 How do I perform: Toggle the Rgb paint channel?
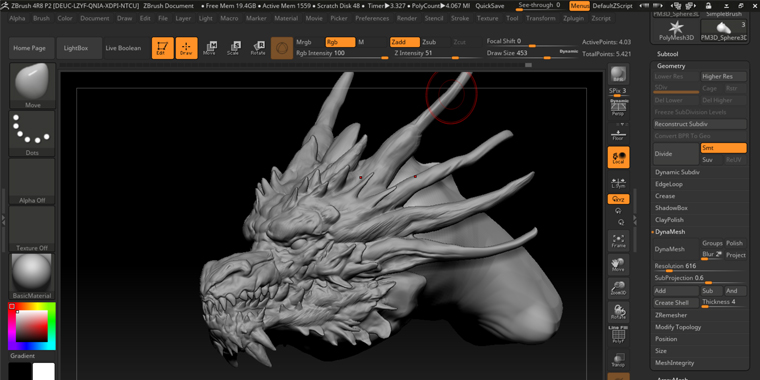click(340, 42)
